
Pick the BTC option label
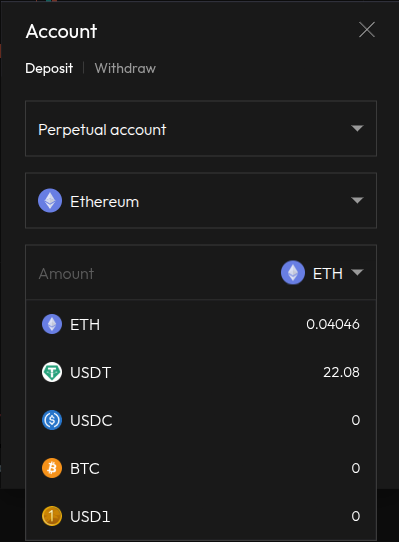point(85,469)
